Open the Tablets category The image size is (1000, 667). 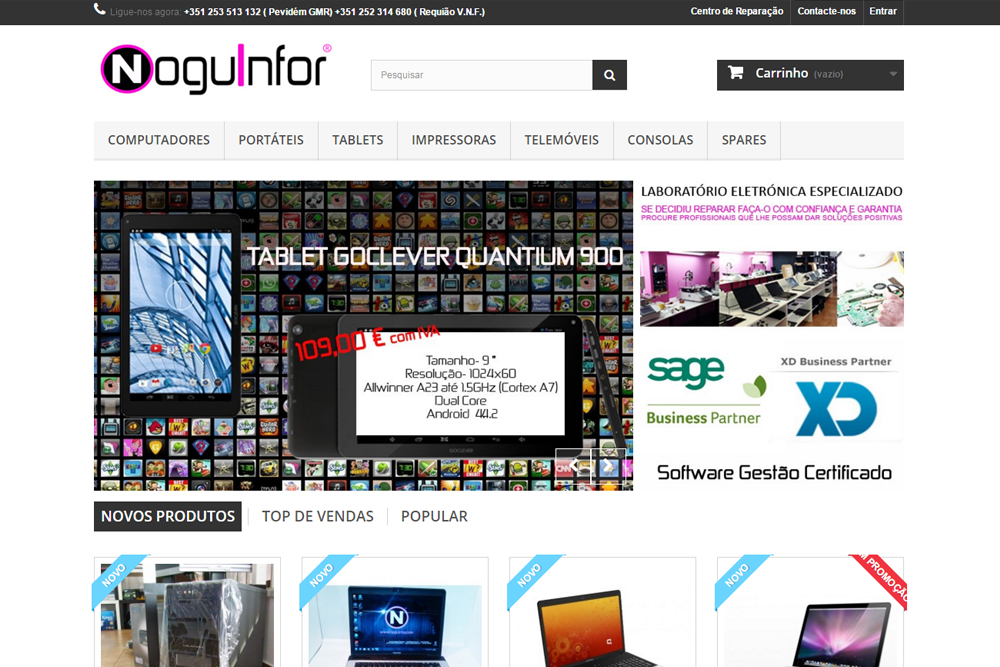(x=358, y=140)
